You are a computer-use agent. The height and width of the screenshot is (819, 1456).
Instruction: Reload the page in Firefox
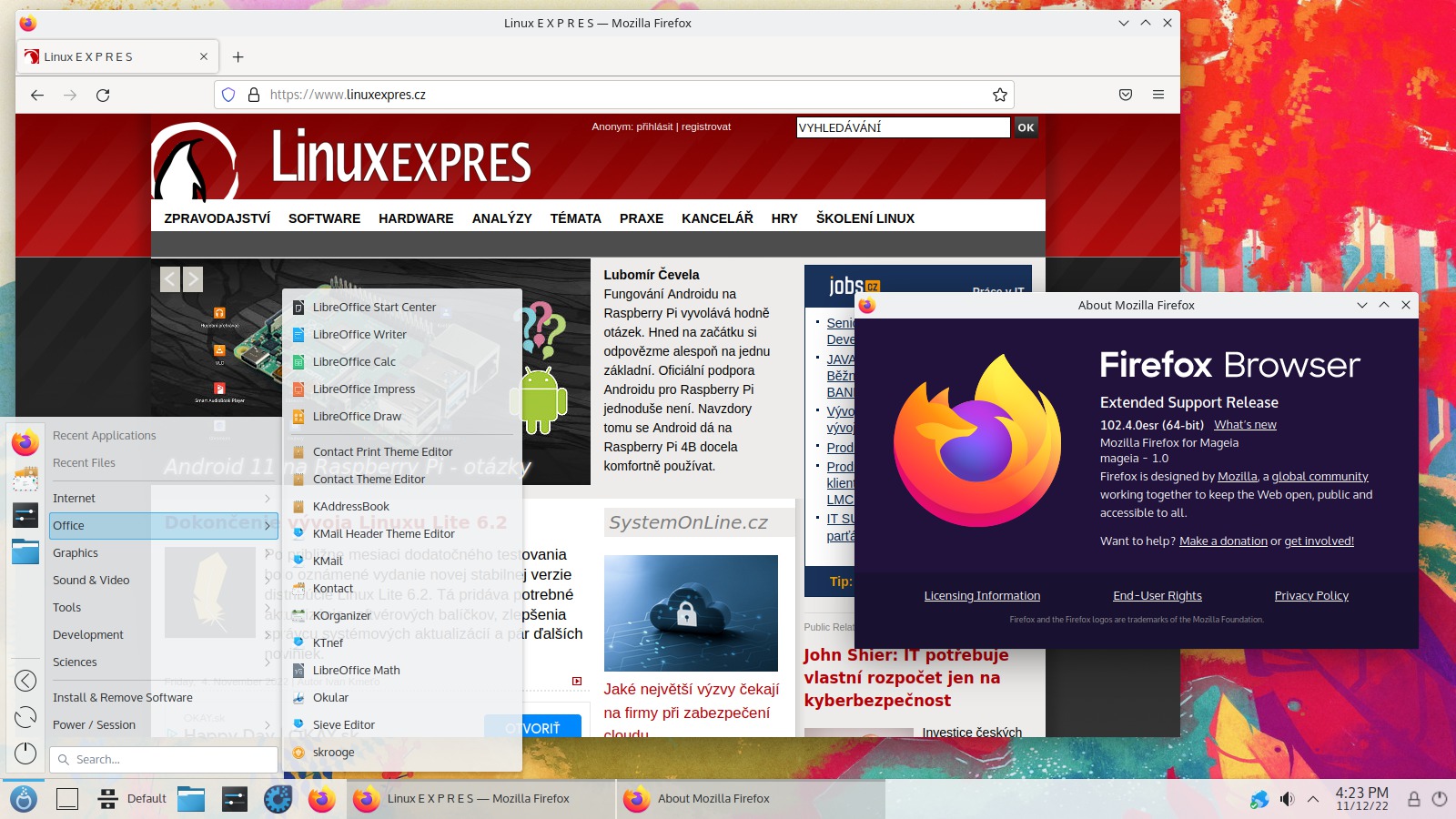tap(103, 95)
